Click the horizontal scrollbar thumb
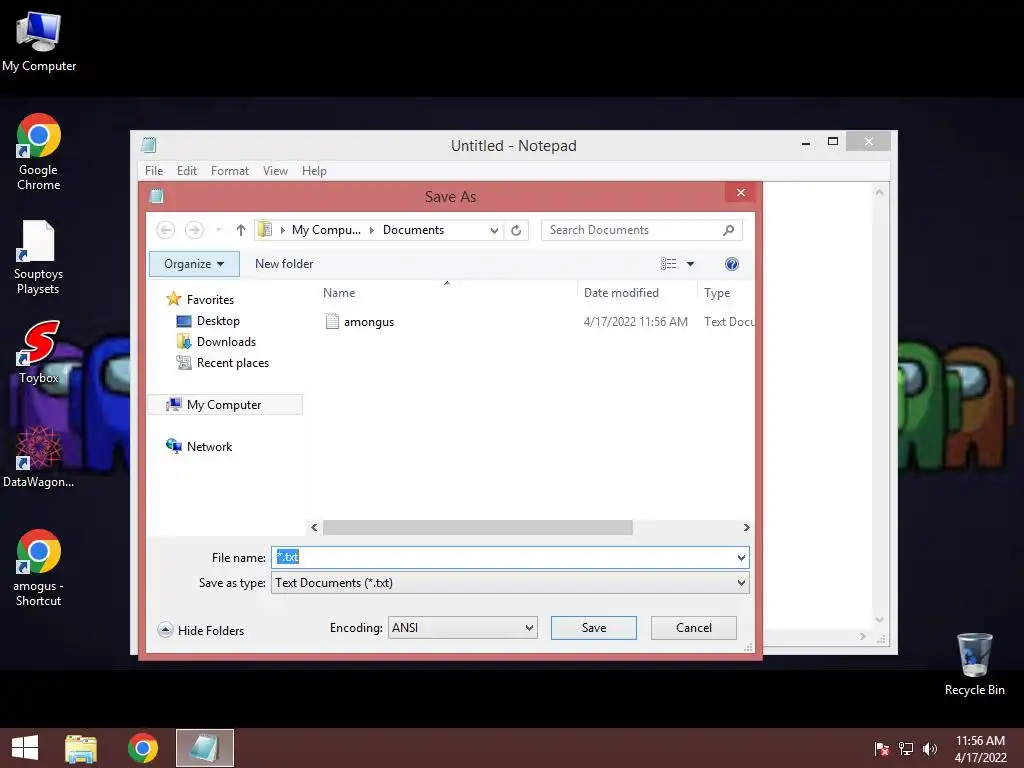This screenshot has width=1024, height=768. click(x=477, y=527)
